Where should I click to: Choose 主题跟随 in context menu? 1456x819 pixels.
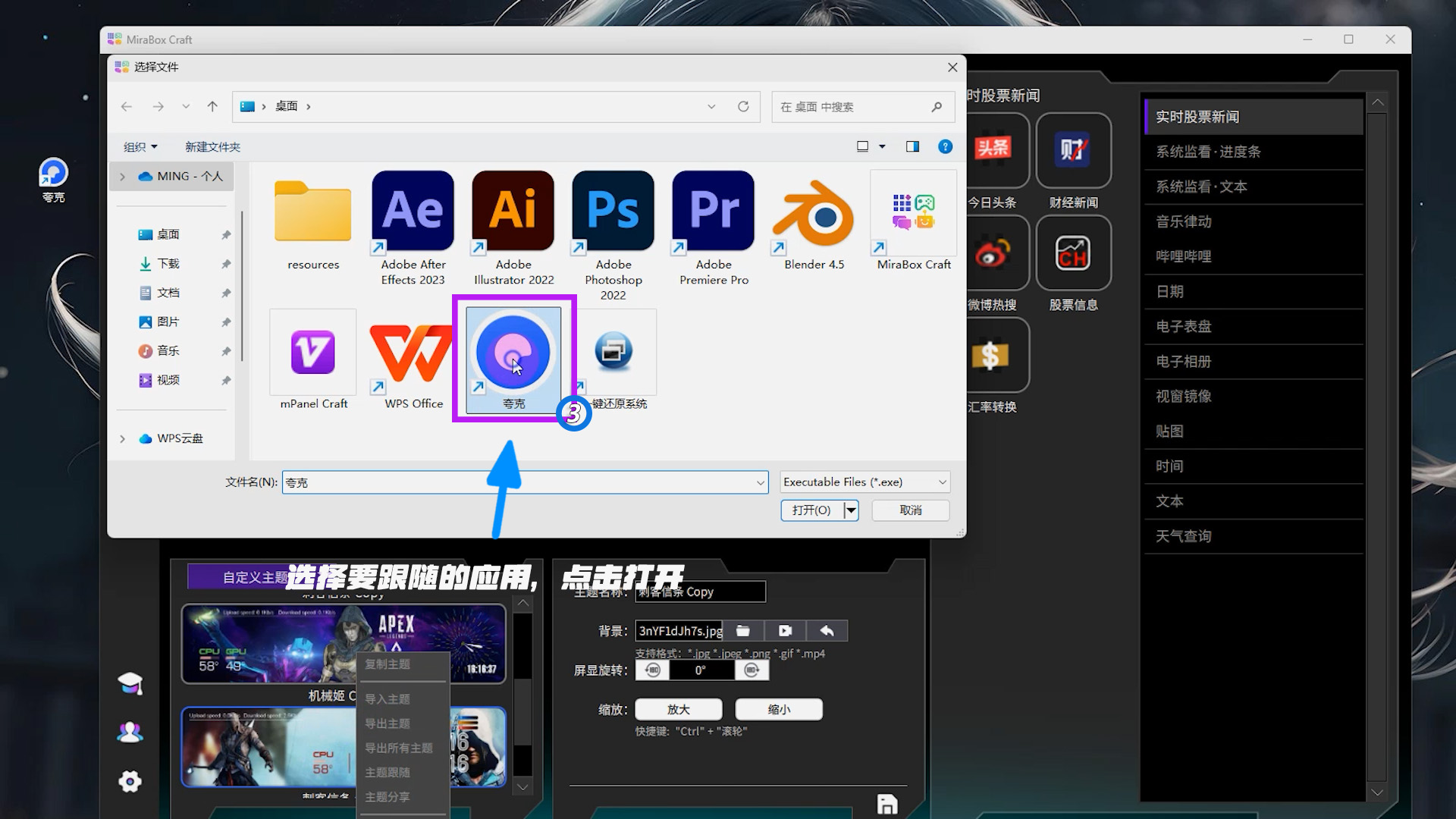pyautogui.click(x=388, y=772)
